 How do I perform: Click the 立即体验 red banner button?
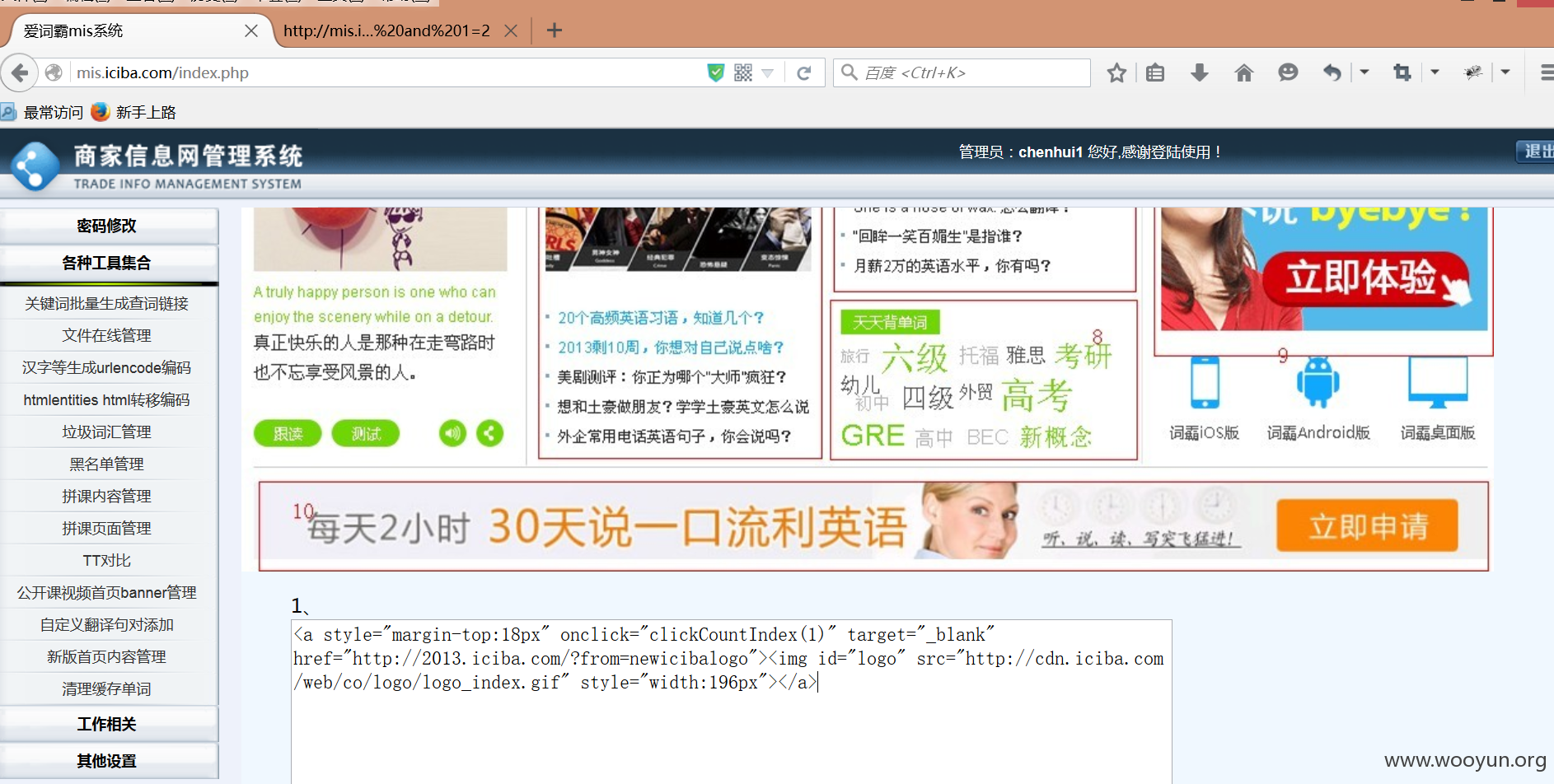click(x=1365, y=278)
